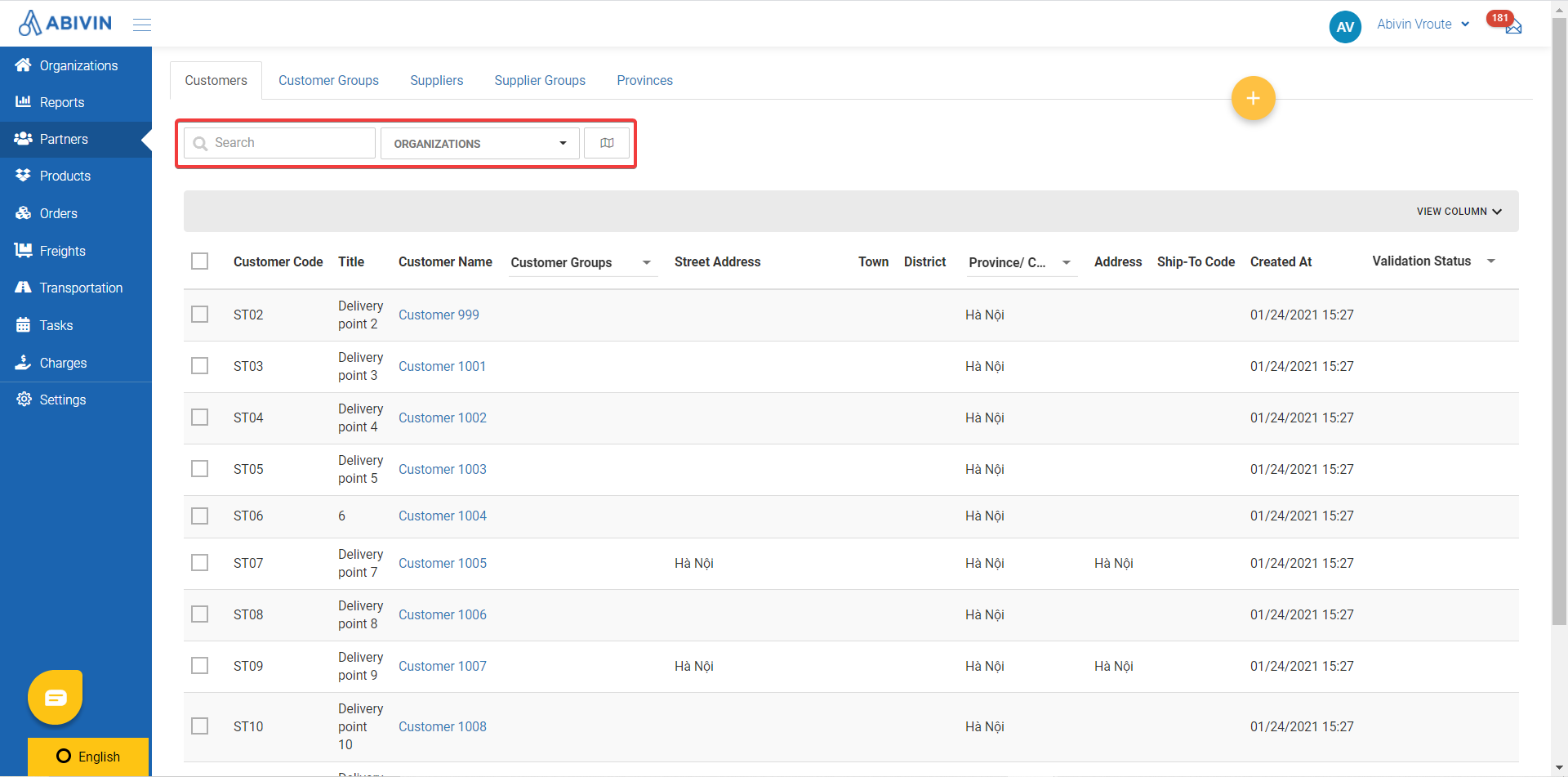Click the Organizations home icon

click(x=23, y=65)
